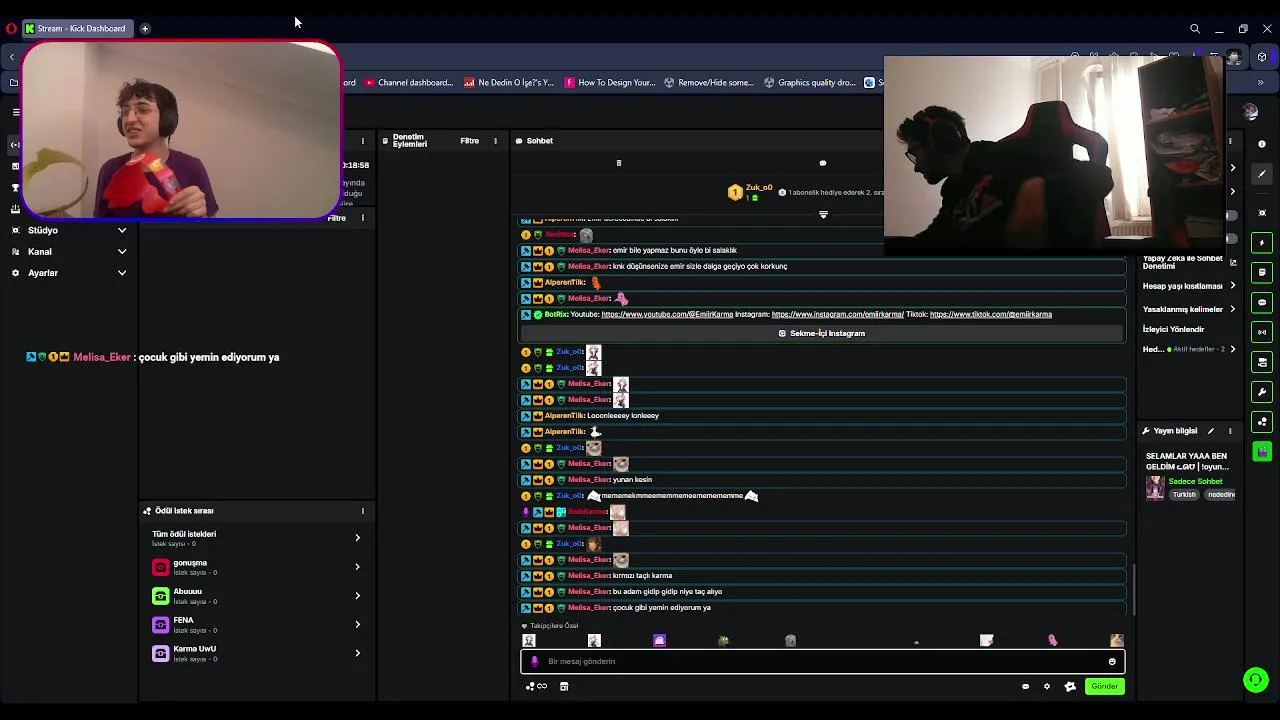Click the chat bubble quick action icon
The width and height of the screenshot is (1280, 720).
pos(1262,302)
